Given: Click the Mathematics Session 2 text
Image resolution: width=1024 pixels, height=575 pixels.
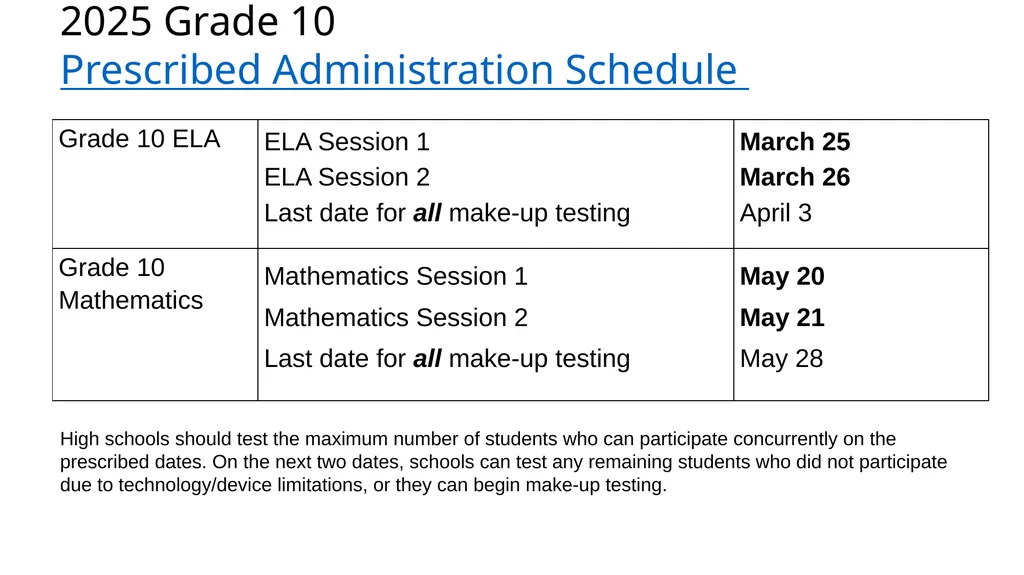Looking at the screenshot, I should (396, 318).
